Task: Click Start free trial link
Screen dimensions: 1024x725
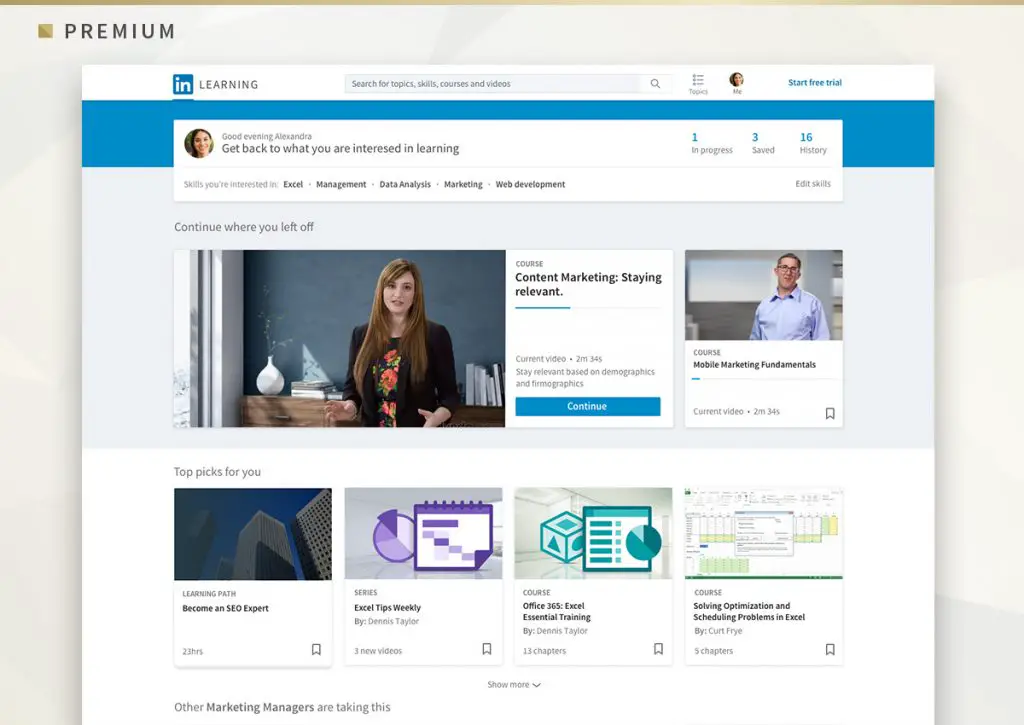Action: (814, 82)
